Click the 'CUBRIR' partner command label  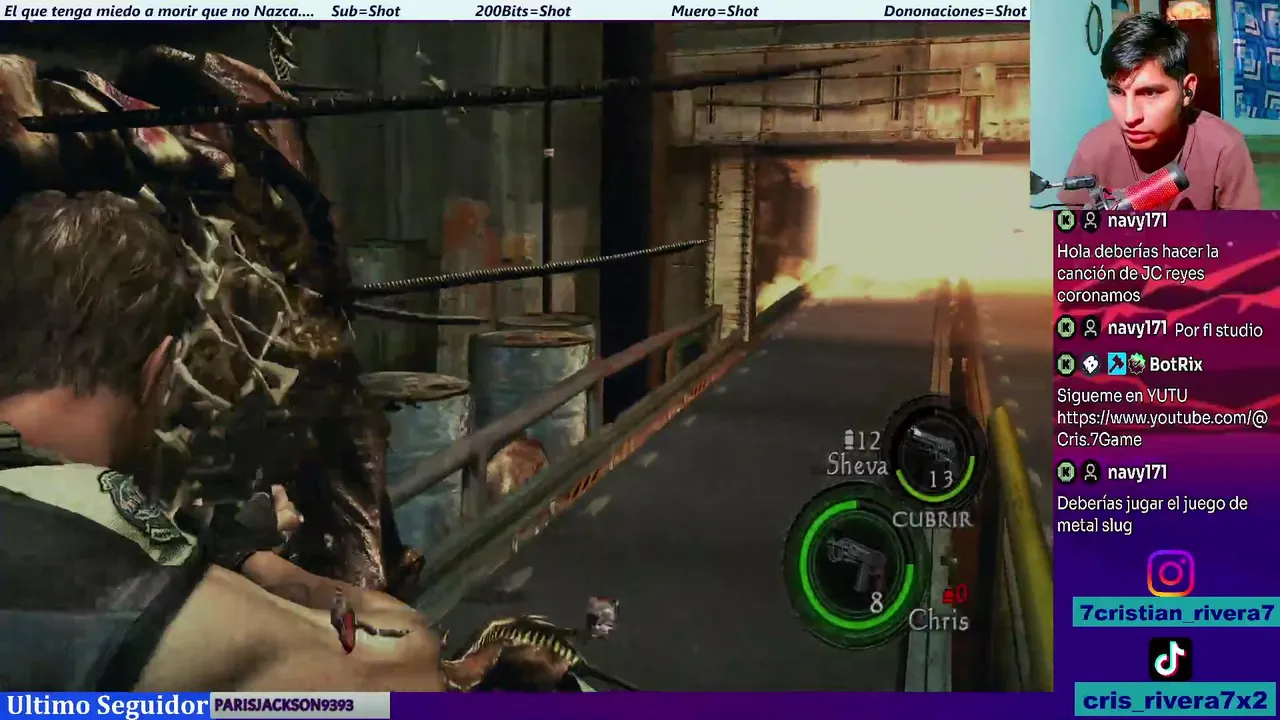click(931, 519)
